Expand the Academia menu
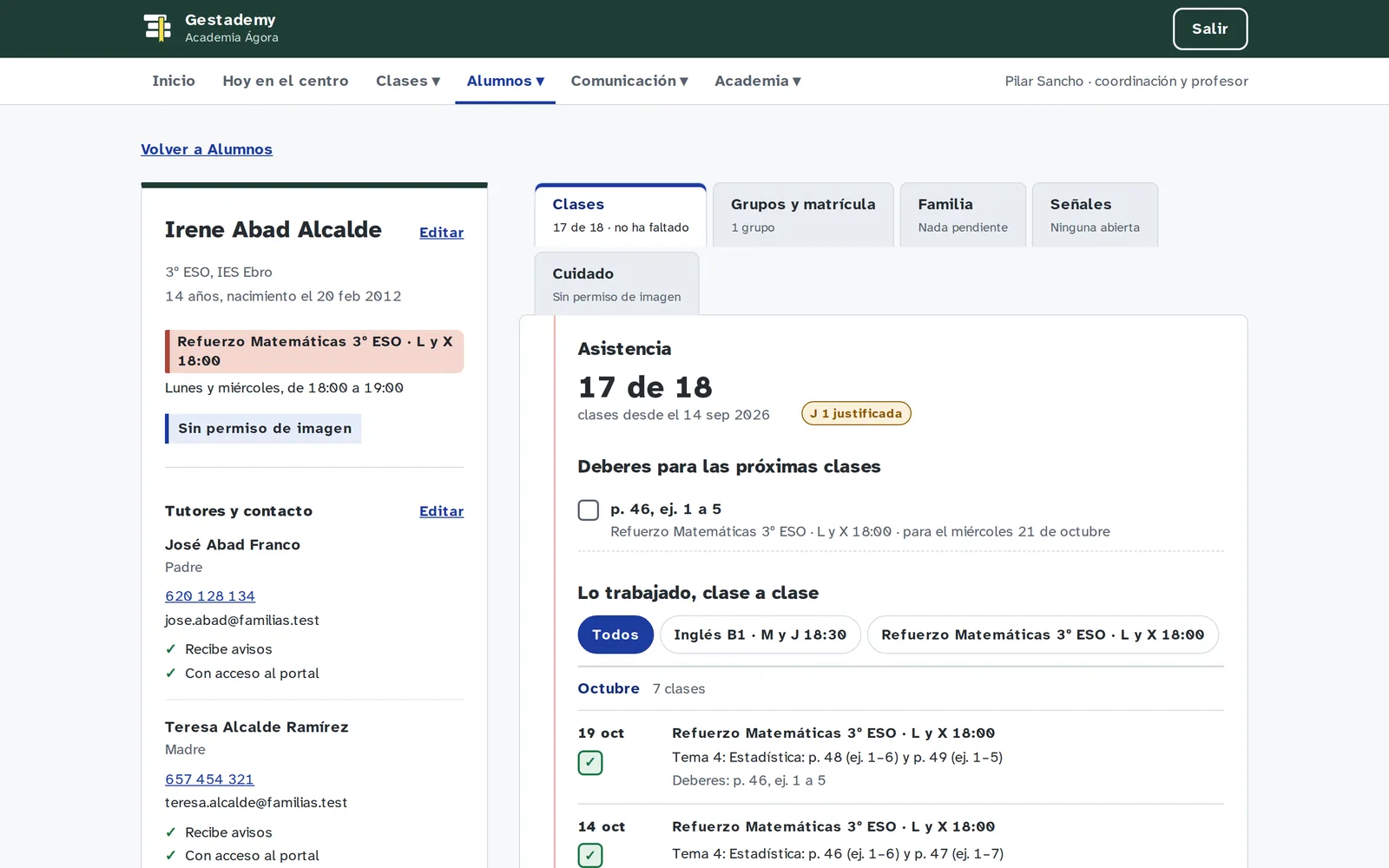The image size is (1389, 868). coord(758,81)
